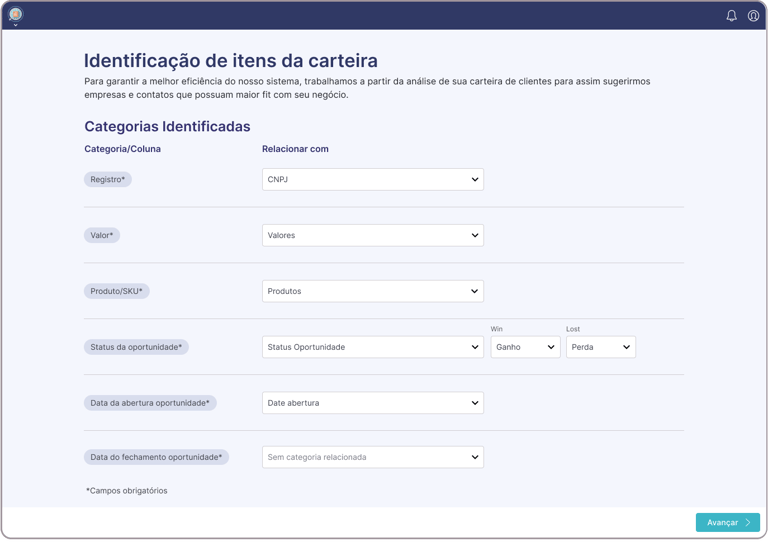Click the Valor* category tag

(x=102, y=235)
